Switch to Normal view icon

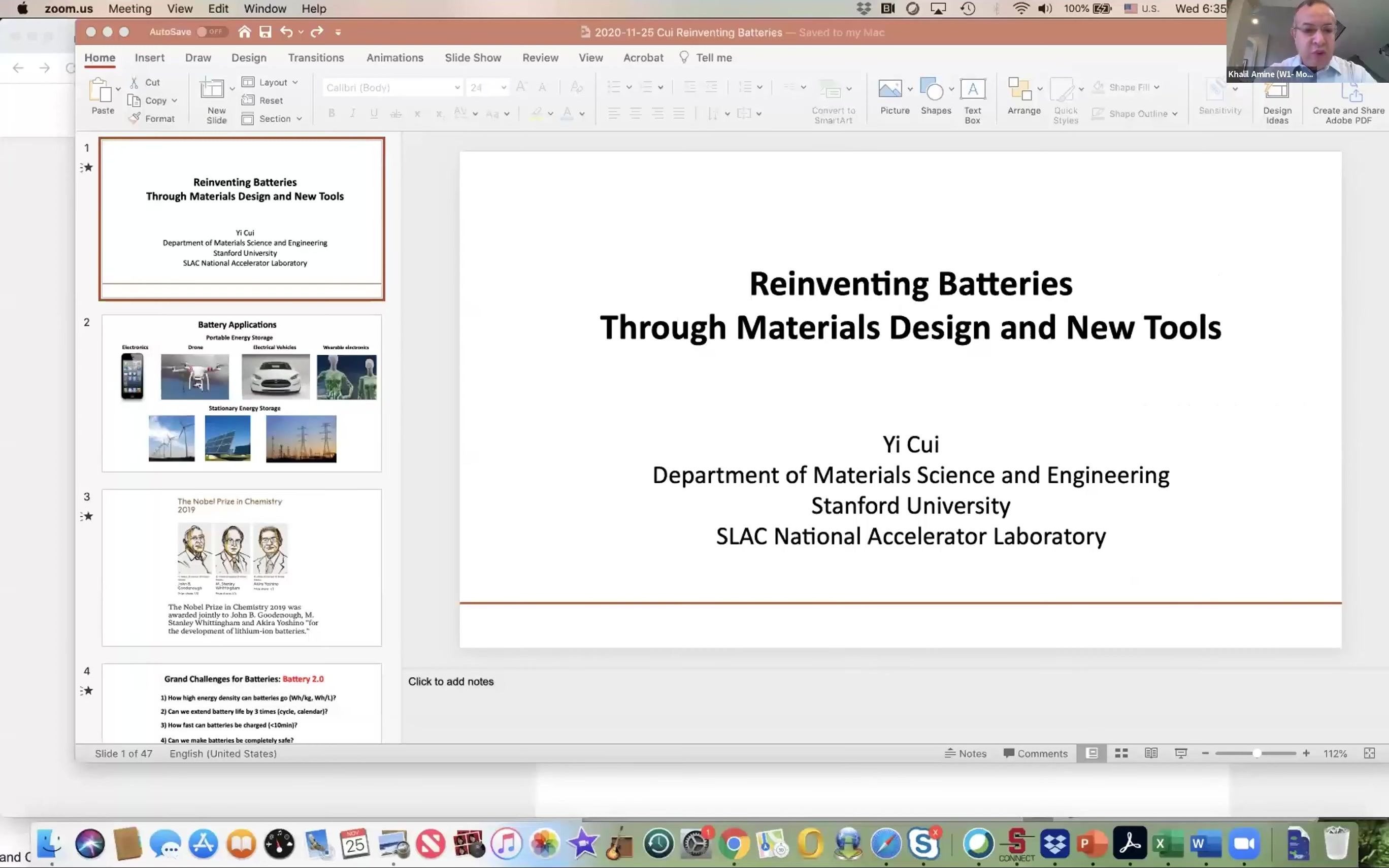[1092, 753]
